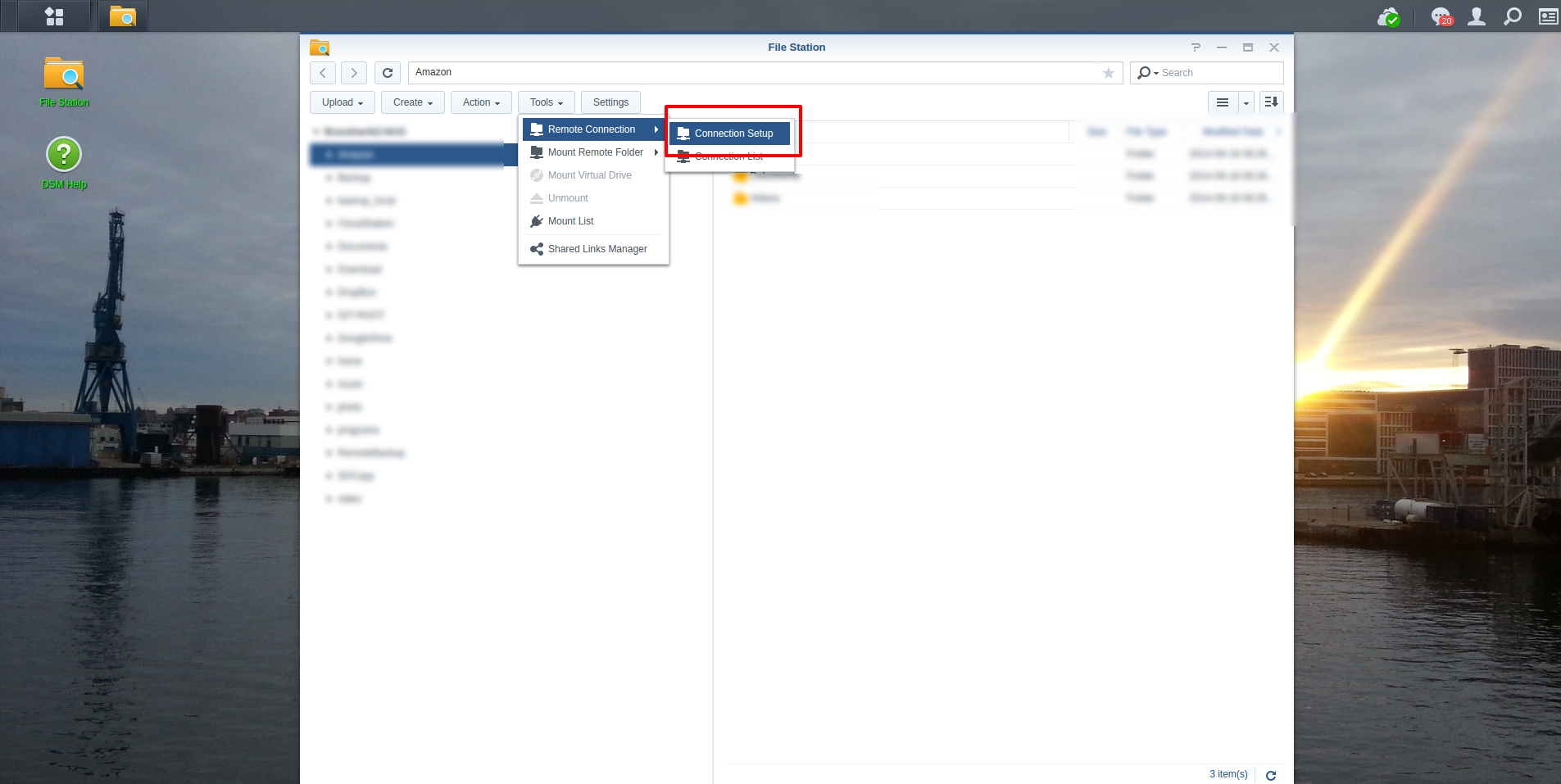
Task: Refresh the folder with the reload button
Action: click(388, 73)
